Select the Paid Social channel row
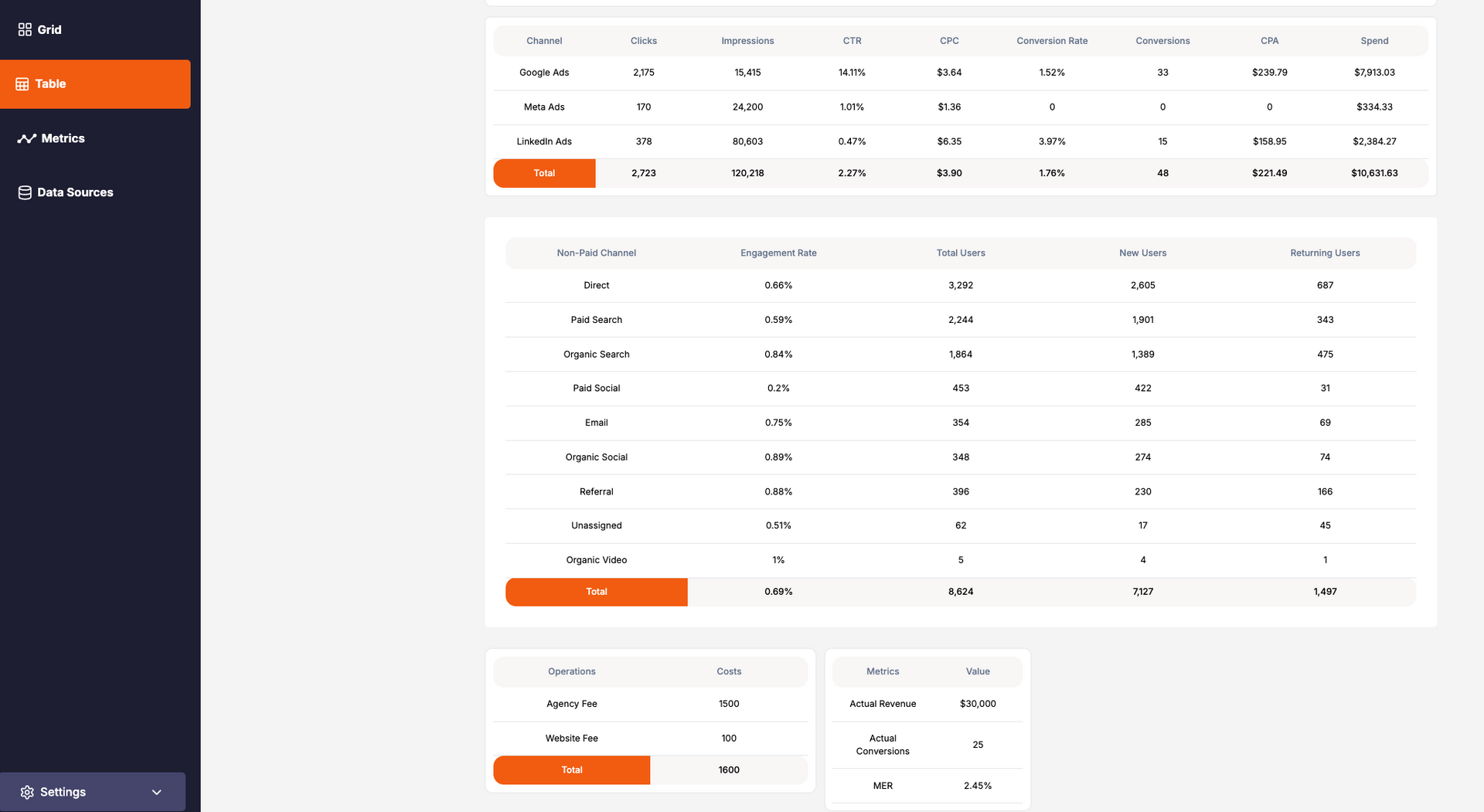Viewport: 1484px width, 812px height. point(961,389)
